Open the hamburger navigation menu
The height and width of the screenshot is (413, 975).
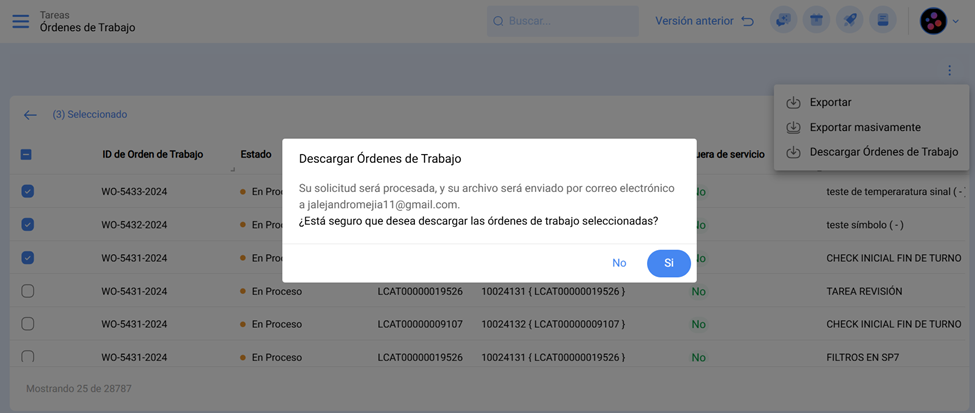coord(20,21)
